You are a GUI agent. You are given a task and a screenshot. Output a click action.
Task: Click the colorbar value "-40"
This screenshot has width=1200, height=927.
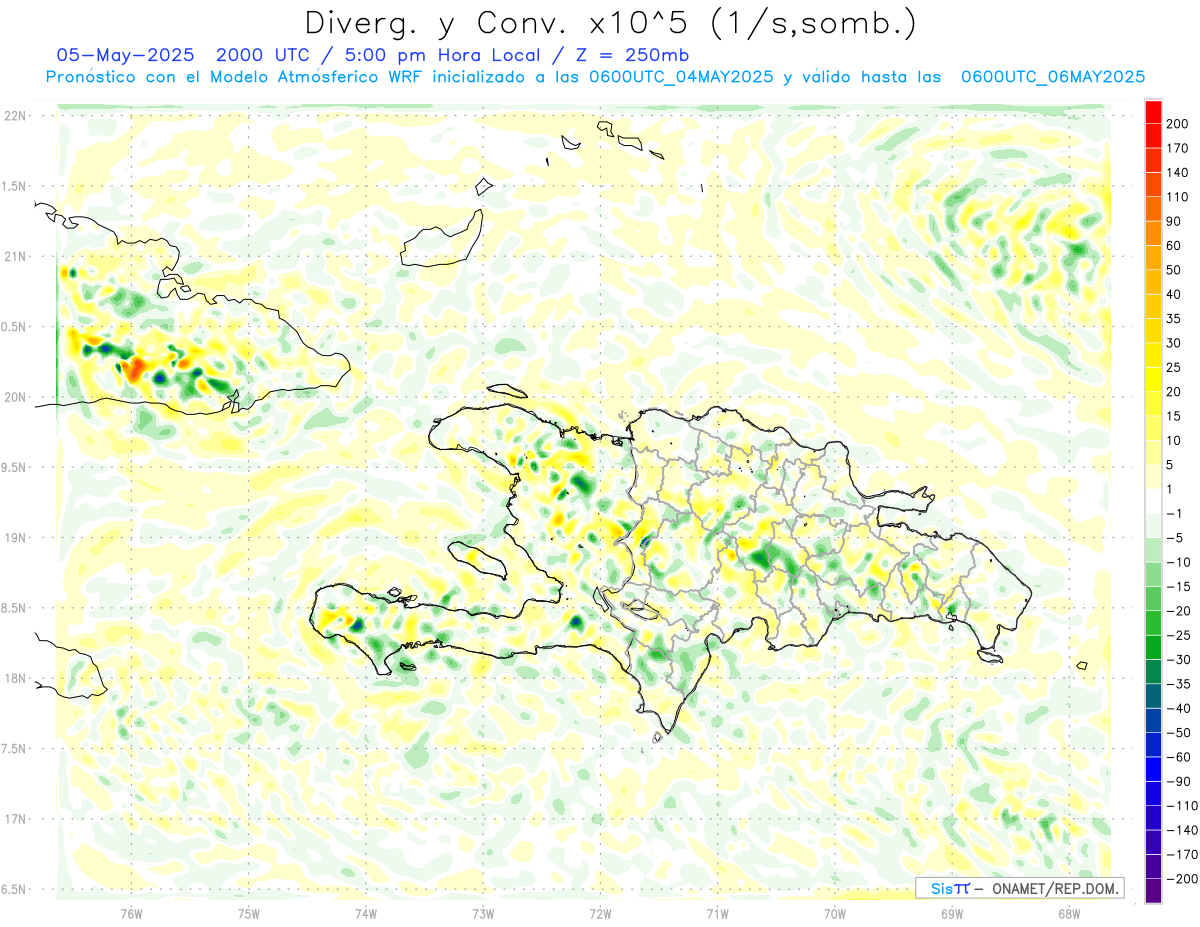click(x=1180, y=708)
